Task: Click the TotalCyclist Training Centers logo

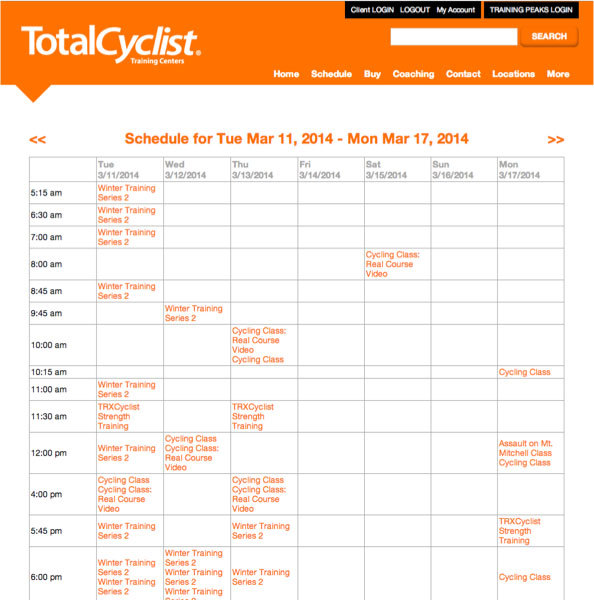Action: click(111, 44)
